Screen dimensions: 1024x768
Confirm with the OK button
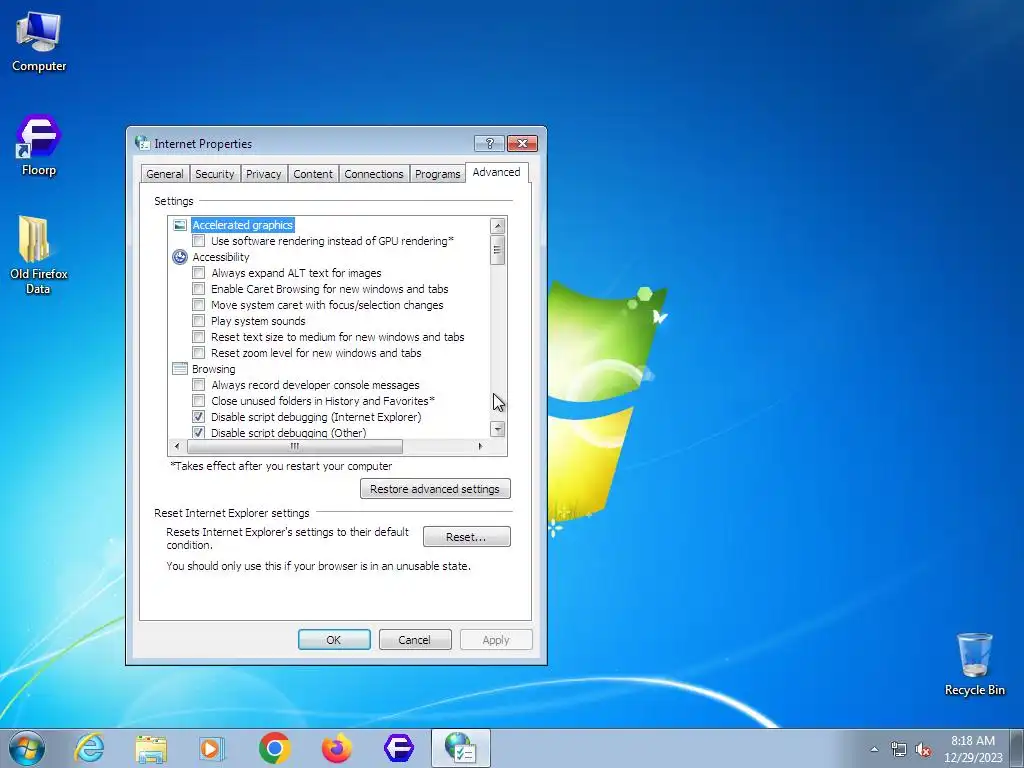pyautogui.click(x=334, y=640)
